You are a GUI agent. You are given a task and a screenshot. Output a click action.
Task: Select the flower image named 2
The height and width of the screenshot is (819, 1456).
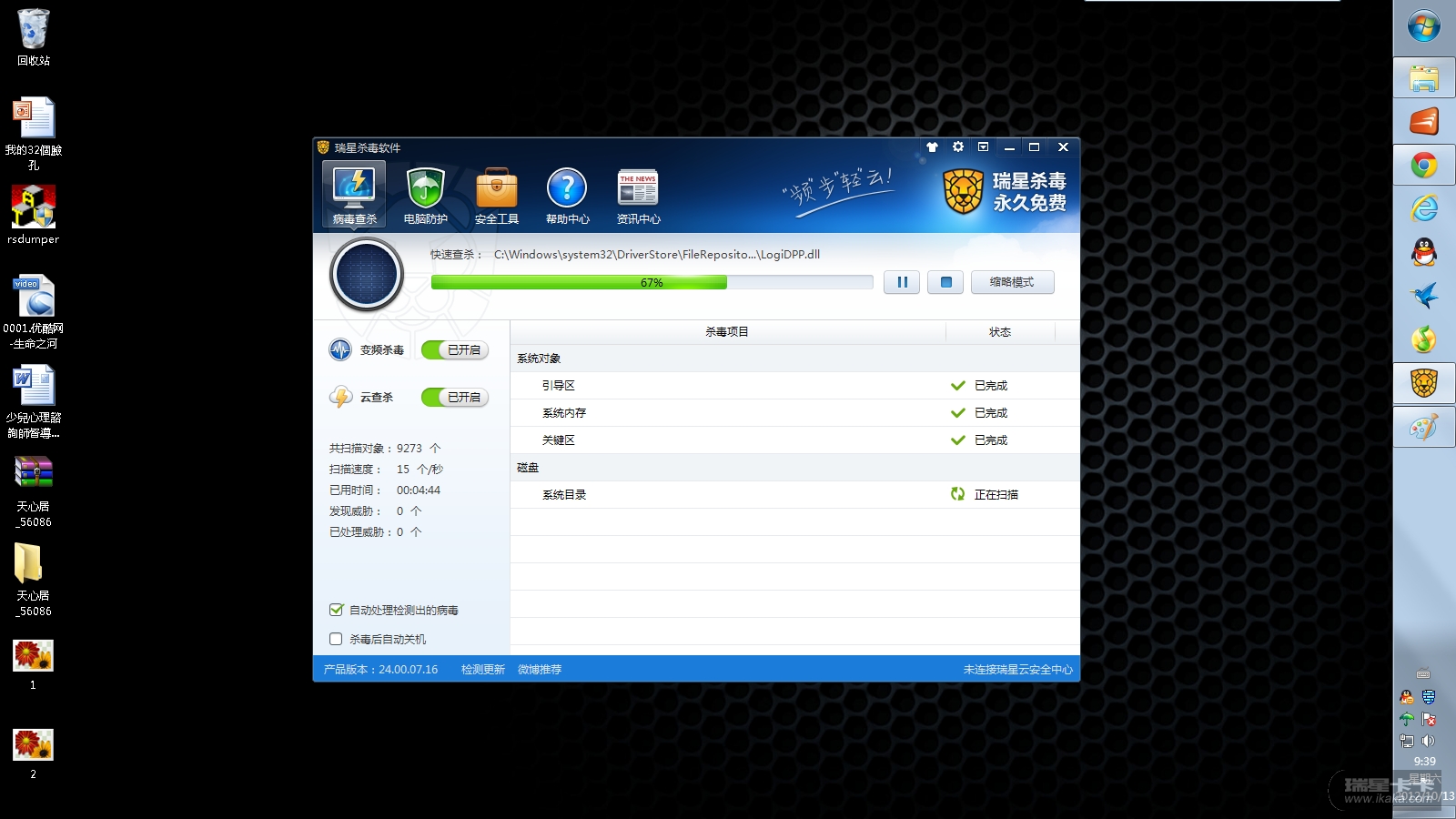coord(34,754)
